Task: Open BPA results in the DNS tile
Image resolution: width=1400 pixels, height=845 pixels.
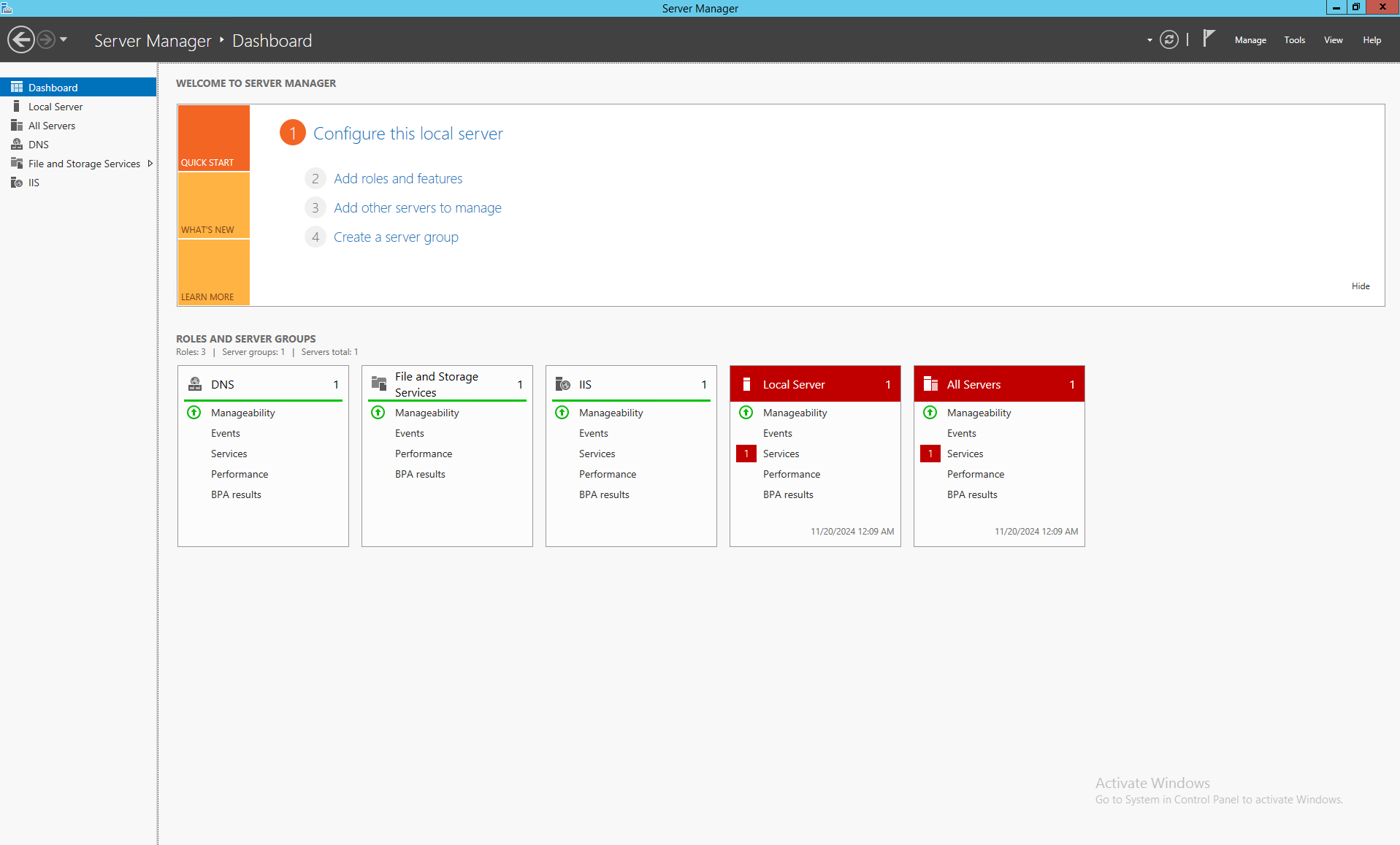Action: (236, 494)
